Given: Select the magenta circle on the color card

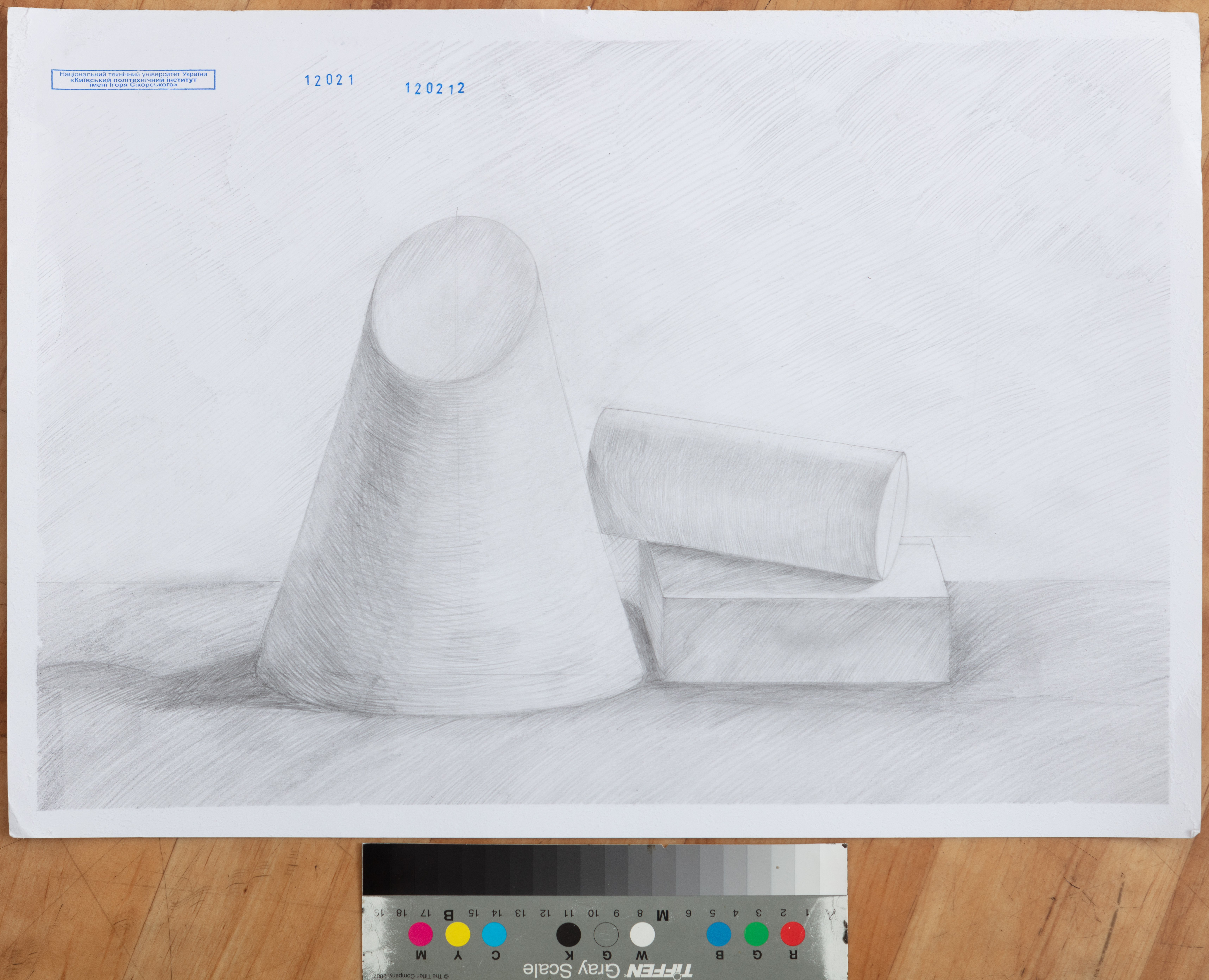Looking at the screenshot, I should [421, 934].
